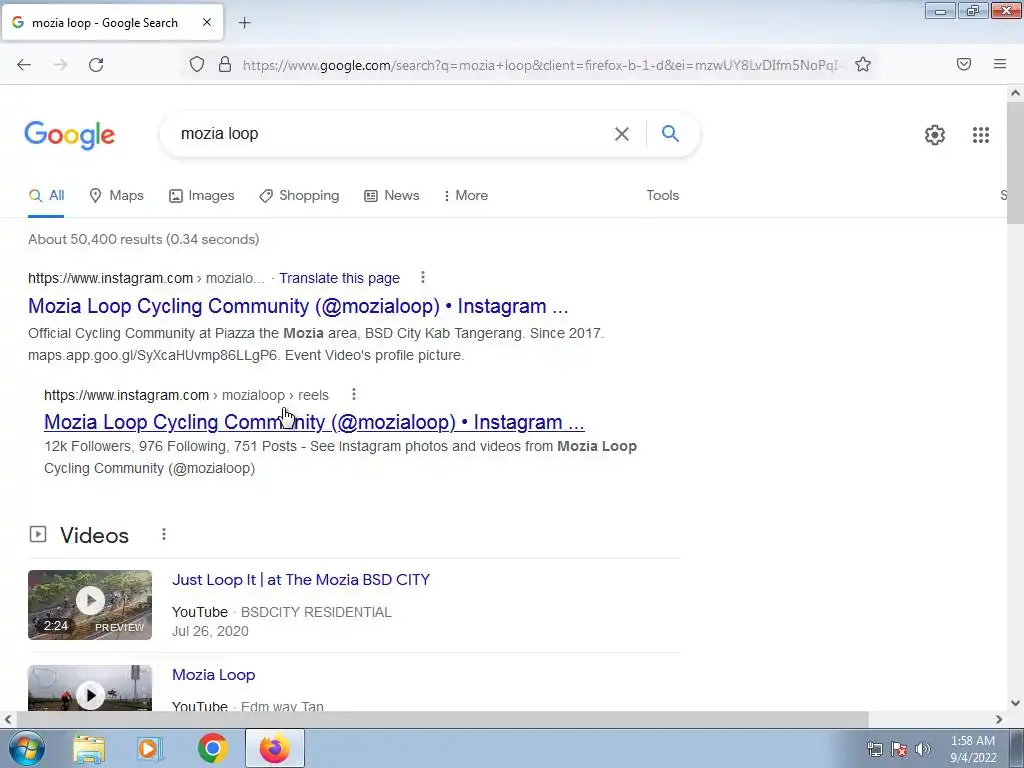Save page to Pocket
This screenshot has height=768, width=1024.
964,64
